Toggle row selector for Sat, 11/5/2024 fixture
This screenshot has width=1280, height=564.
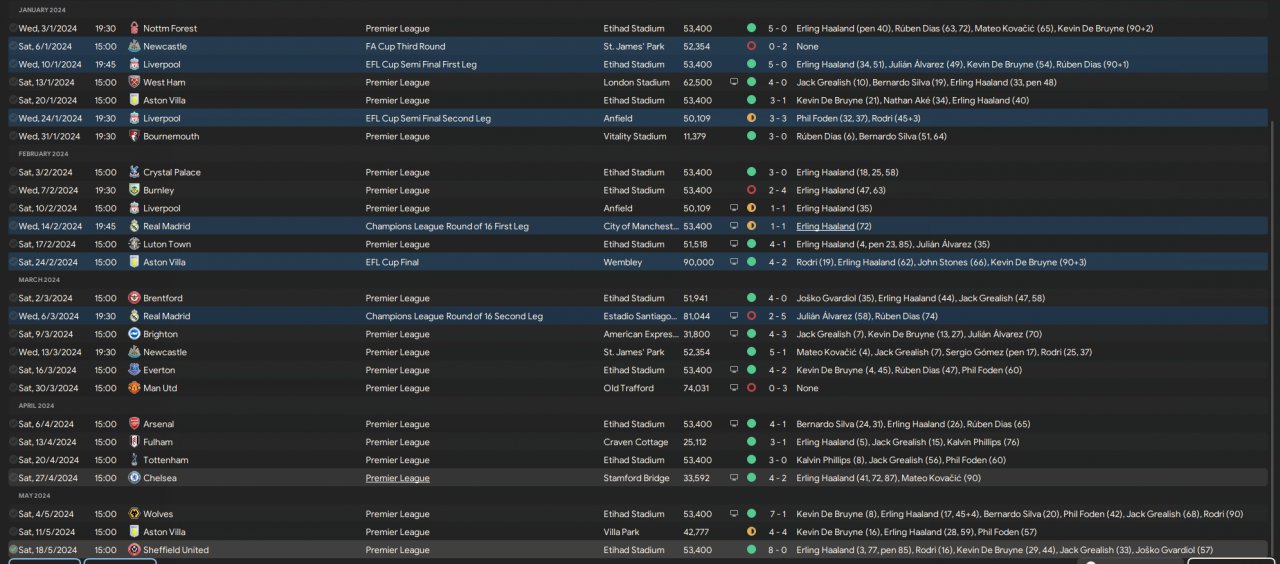14,532
